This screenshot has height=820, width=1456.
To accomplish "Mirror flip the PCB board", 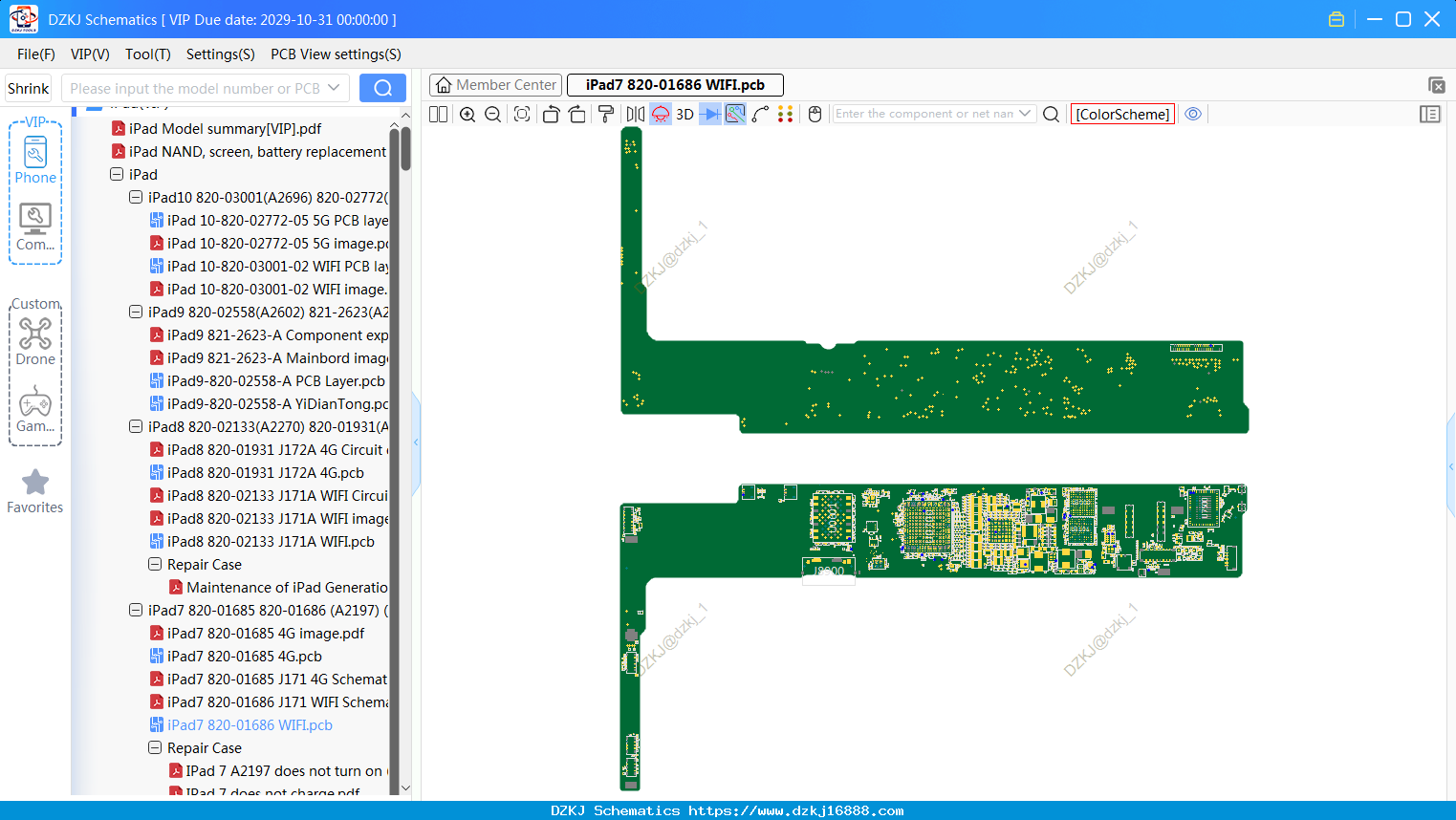I will (x=635, y=114).
